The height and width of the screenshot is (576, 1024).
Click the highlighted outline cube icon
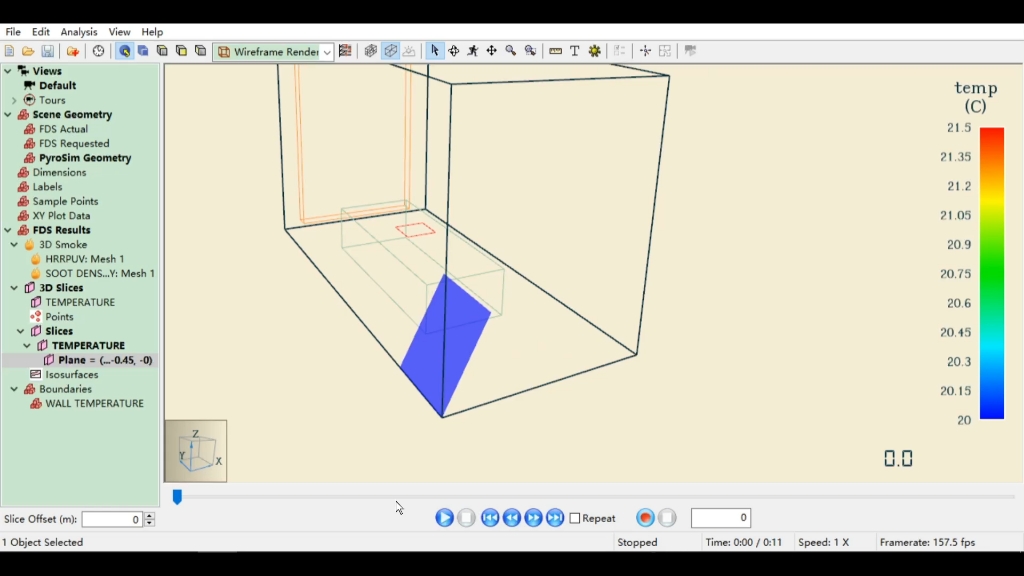(x=391, y=51)
